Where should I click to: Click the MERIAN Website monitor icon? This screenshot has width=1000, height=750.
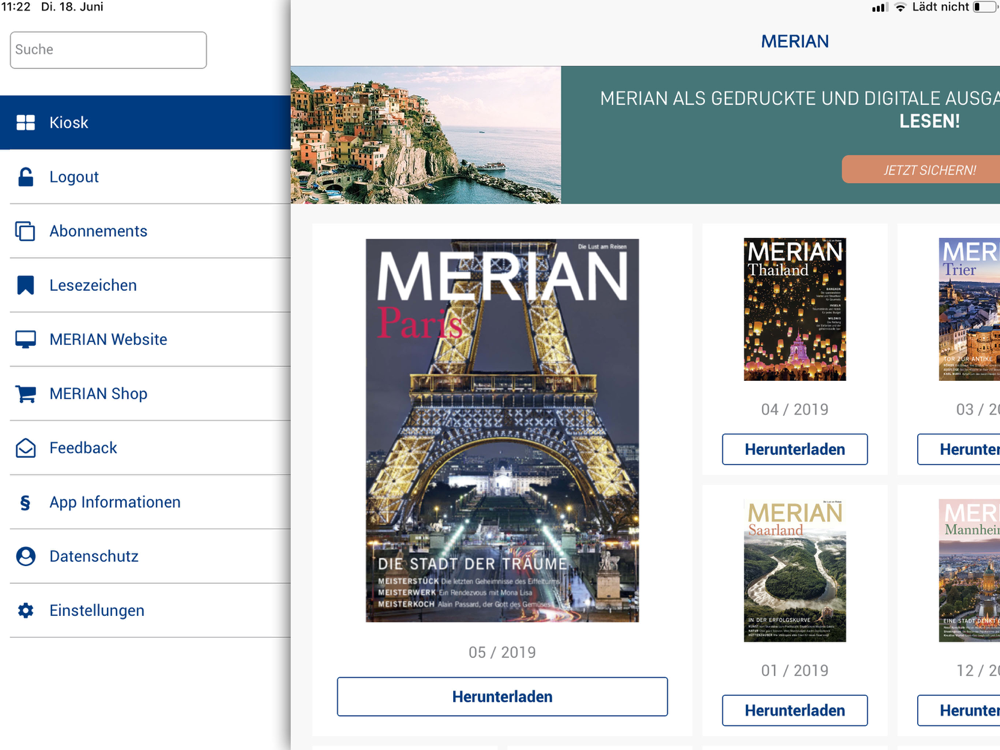[26, 339]
